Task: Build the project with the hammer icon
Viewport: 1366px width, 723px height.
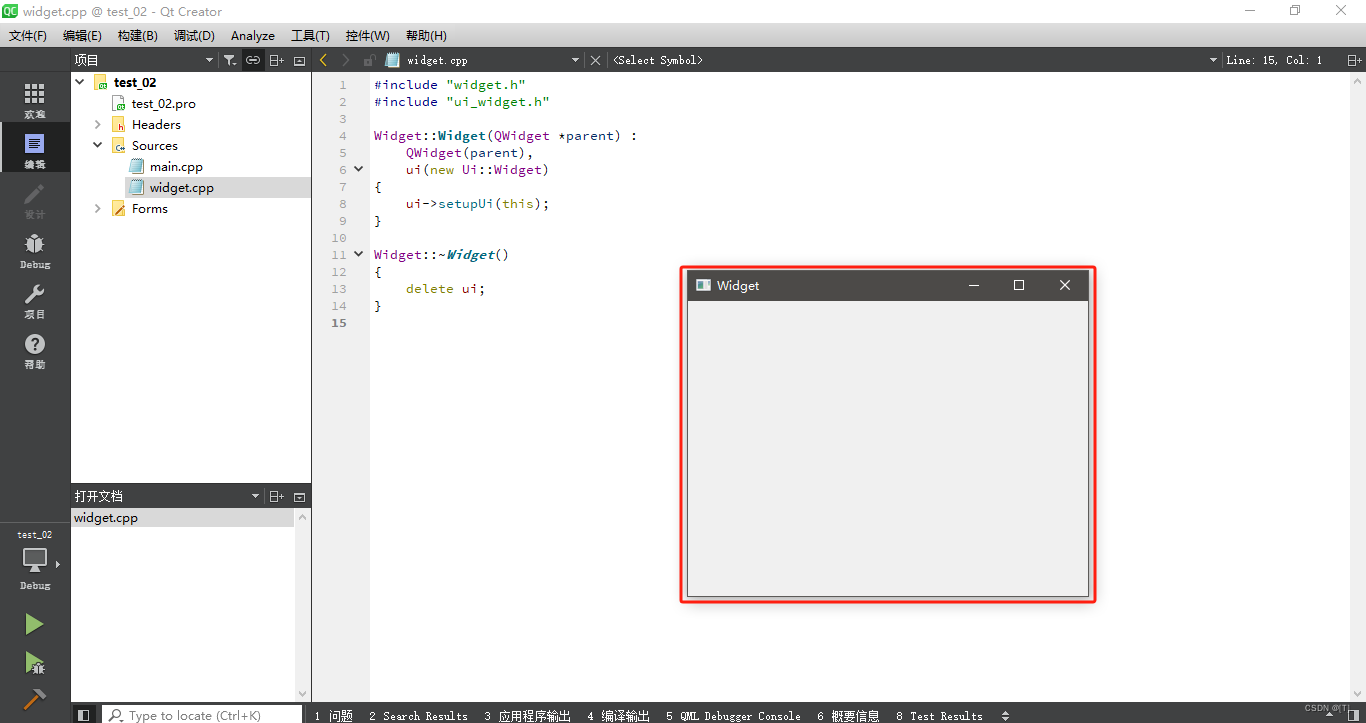Action: click(x=34, y=699)
